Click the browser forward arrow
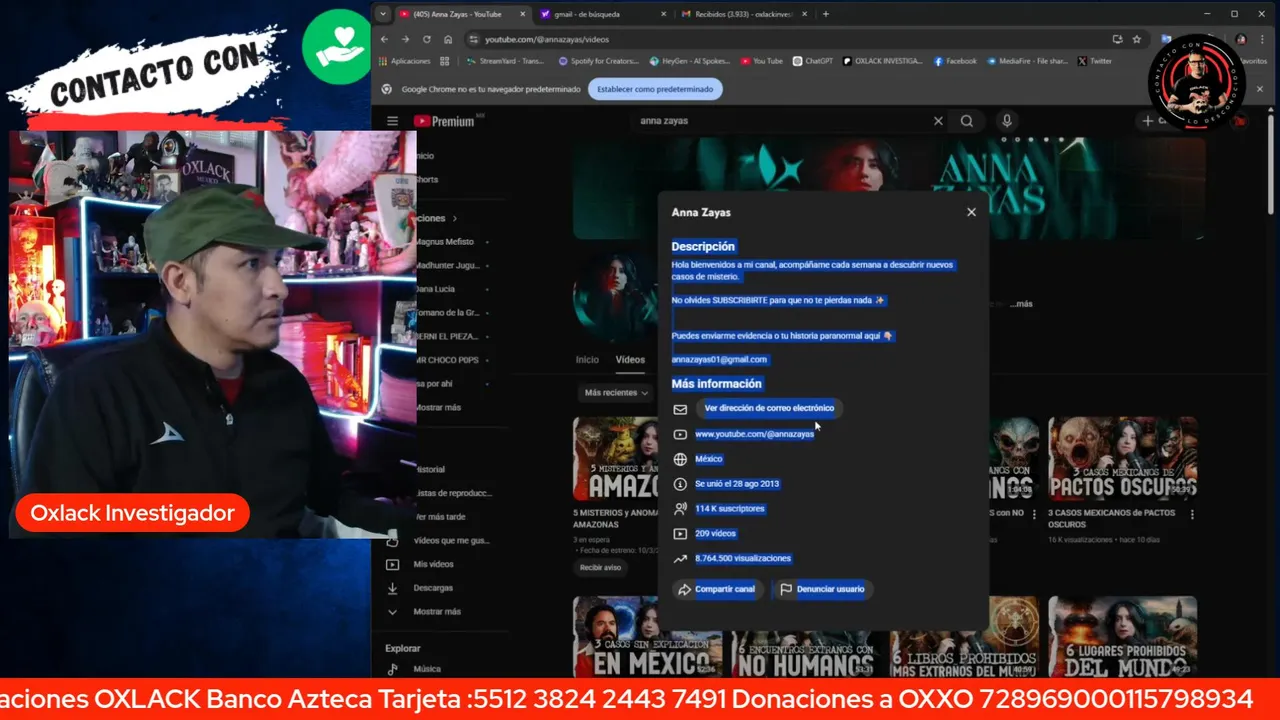This screenshot has height=720, width=1280. pos(405,39)
